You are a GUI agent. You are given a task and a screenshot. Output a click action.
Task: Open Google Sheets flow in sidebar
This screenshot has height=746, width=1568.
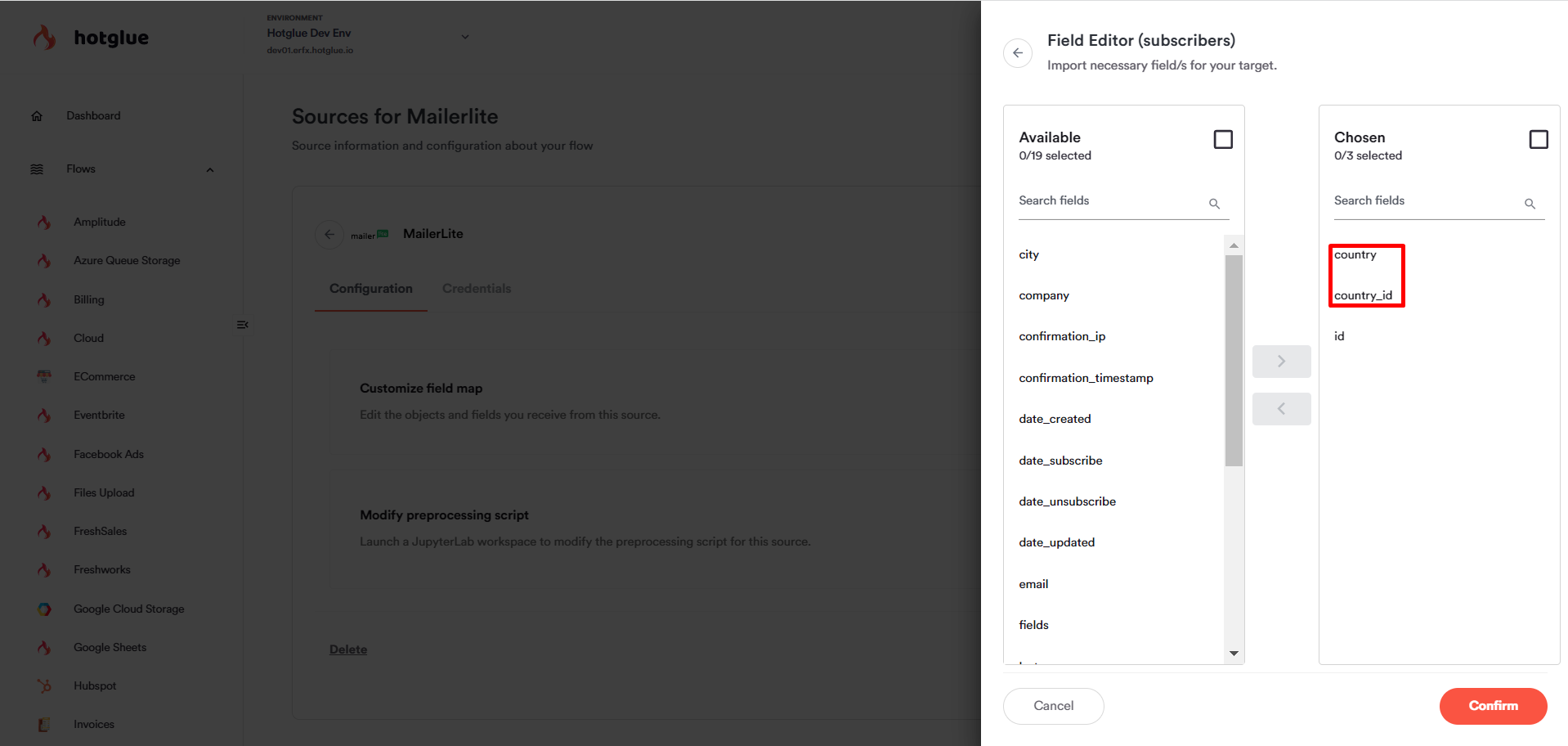pos(110,648)
